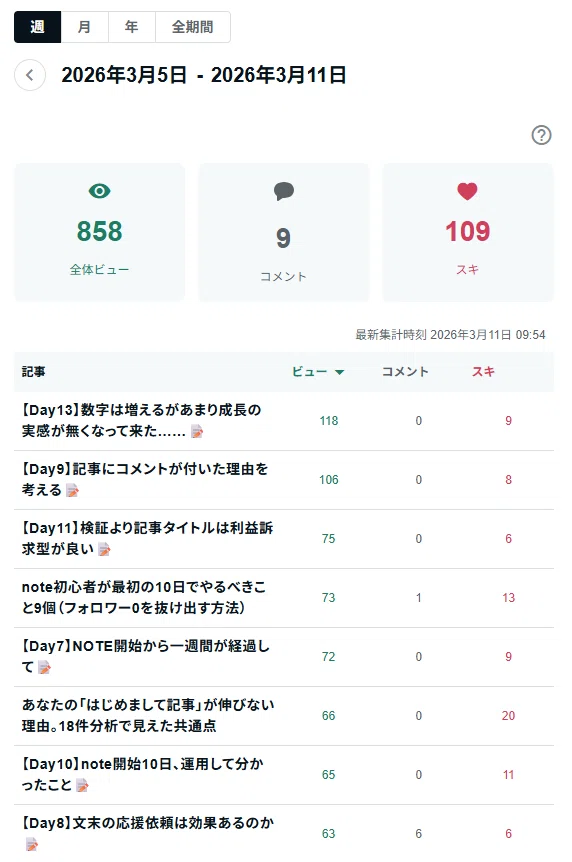This screenshot has width=572, height=862.
Task: Click edit icon beside Day9 article
Action: [72, 490]
